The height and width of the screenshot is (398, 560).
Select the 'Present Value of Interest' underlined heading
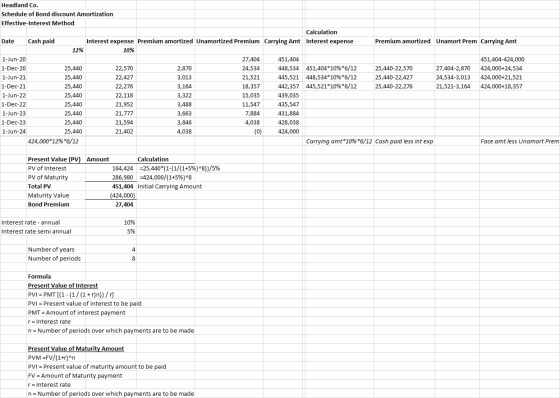63,285
